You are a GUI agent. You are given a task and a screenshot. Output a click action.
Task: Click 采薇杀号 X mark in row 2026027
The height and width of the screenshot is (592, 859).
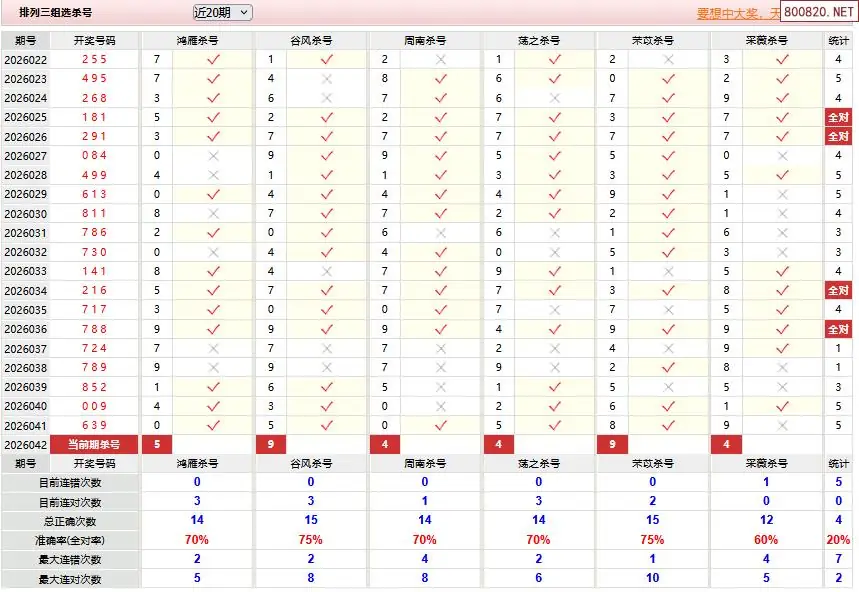[x=782, y=156]
